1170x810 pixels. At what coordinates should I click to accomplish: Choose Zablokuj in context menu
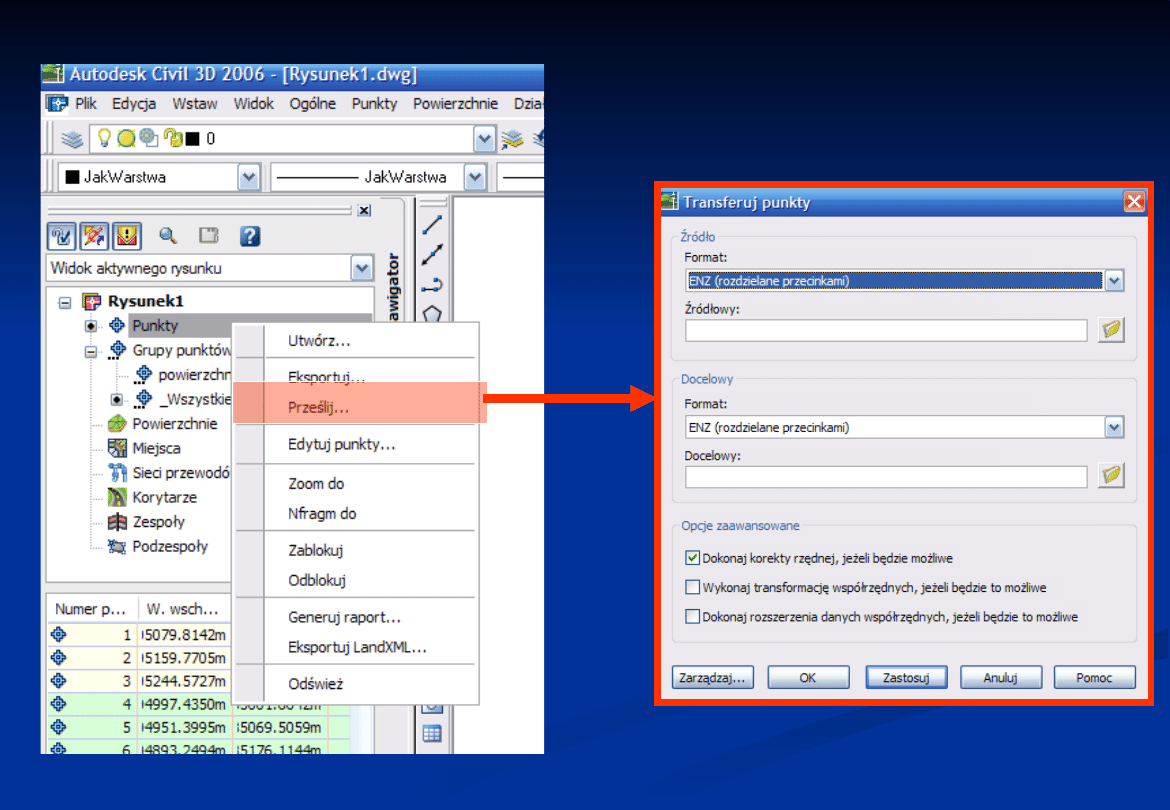coord(316,550)
